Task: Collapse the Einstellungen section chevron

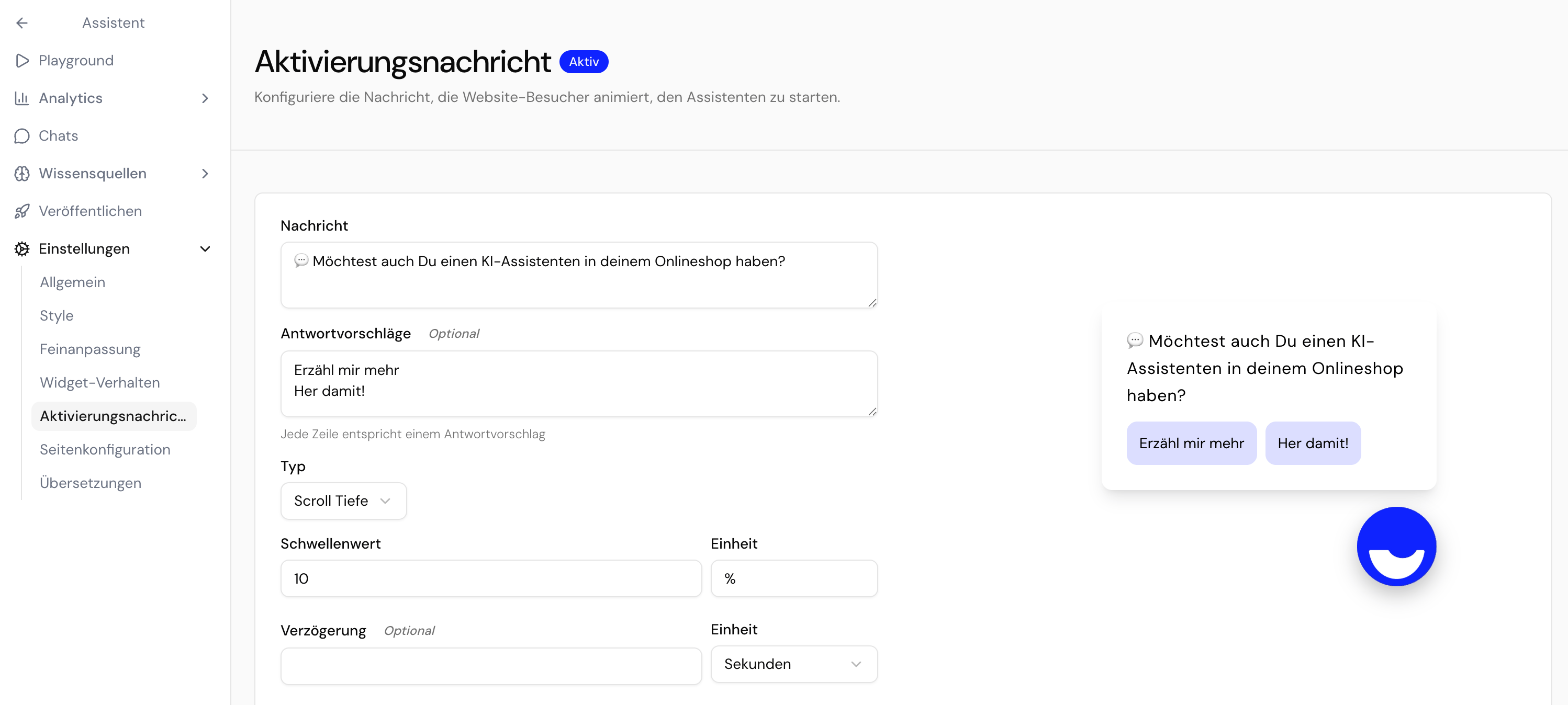Action: point(205,249)
